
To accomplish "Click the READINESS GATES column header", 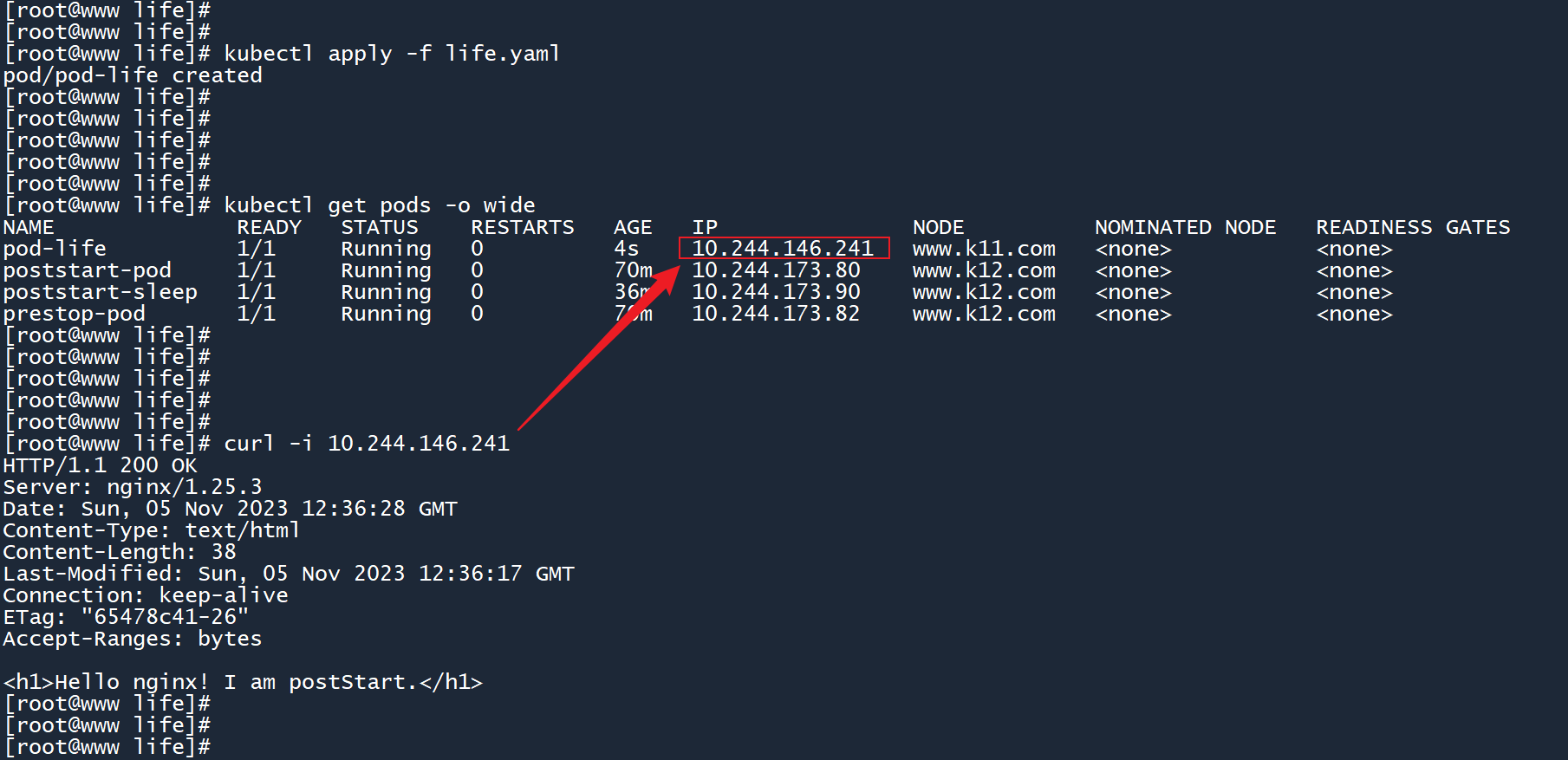I will 1413,227.
